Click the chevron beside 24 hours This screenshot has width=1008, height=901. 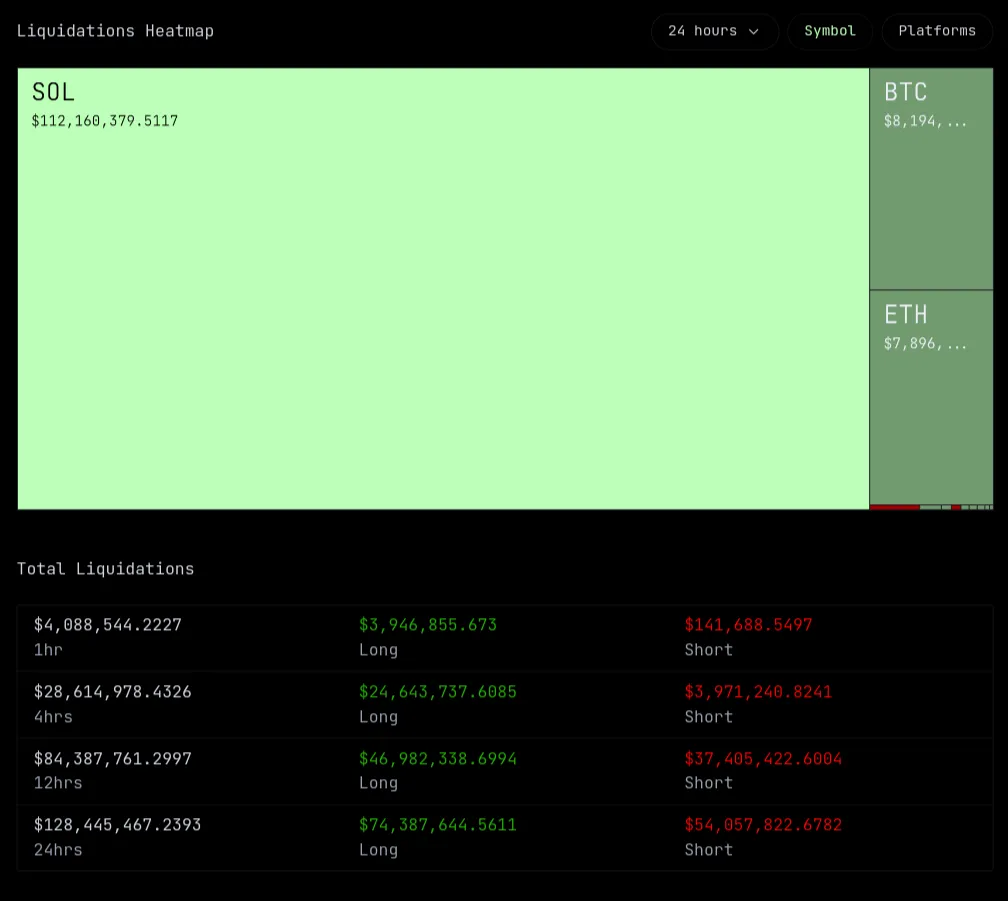[x=754, y=32]
